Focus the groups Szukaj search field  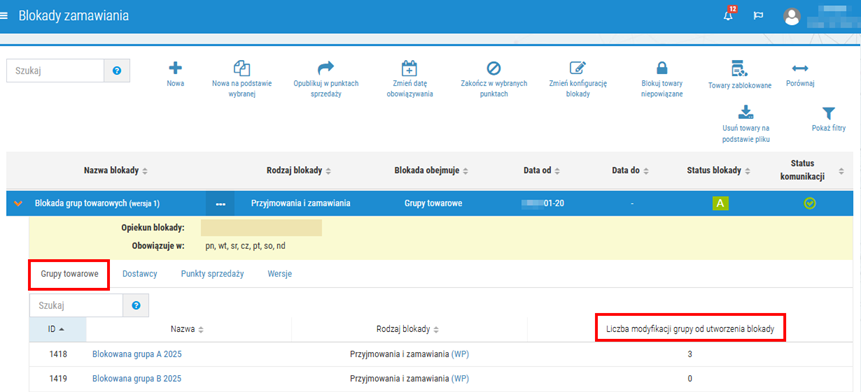pyautogui.click(x=76, y=306)
